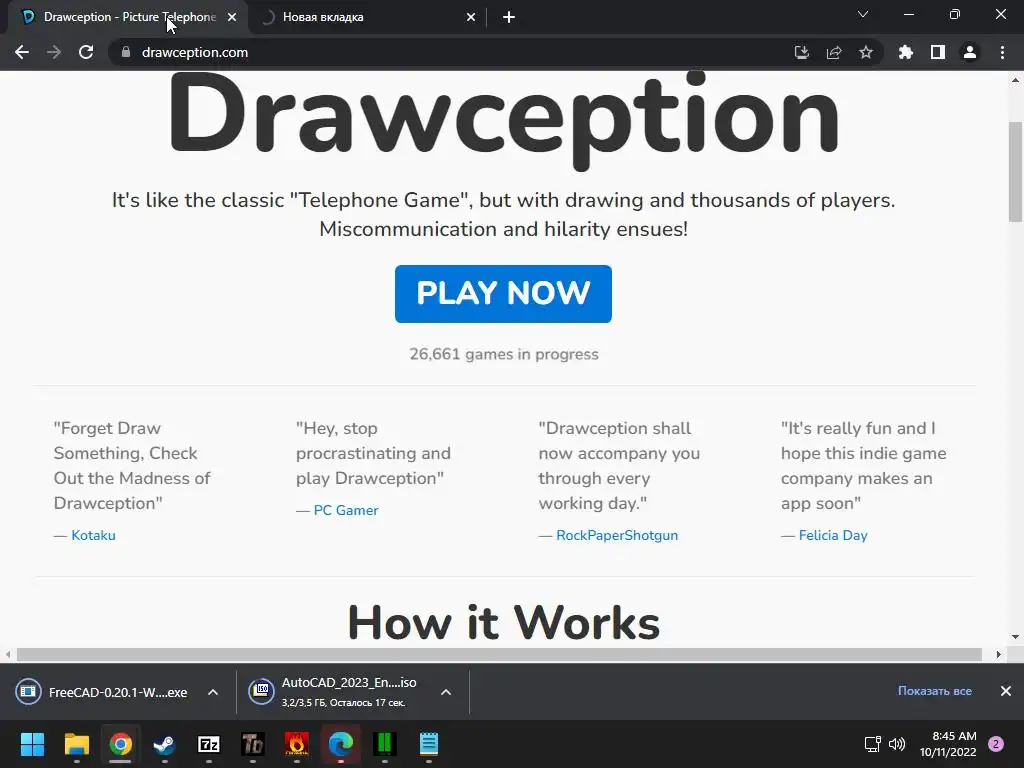
Task: Launch Steam from the taskbar
Action: pyautogui.click(x=164, y=744)
